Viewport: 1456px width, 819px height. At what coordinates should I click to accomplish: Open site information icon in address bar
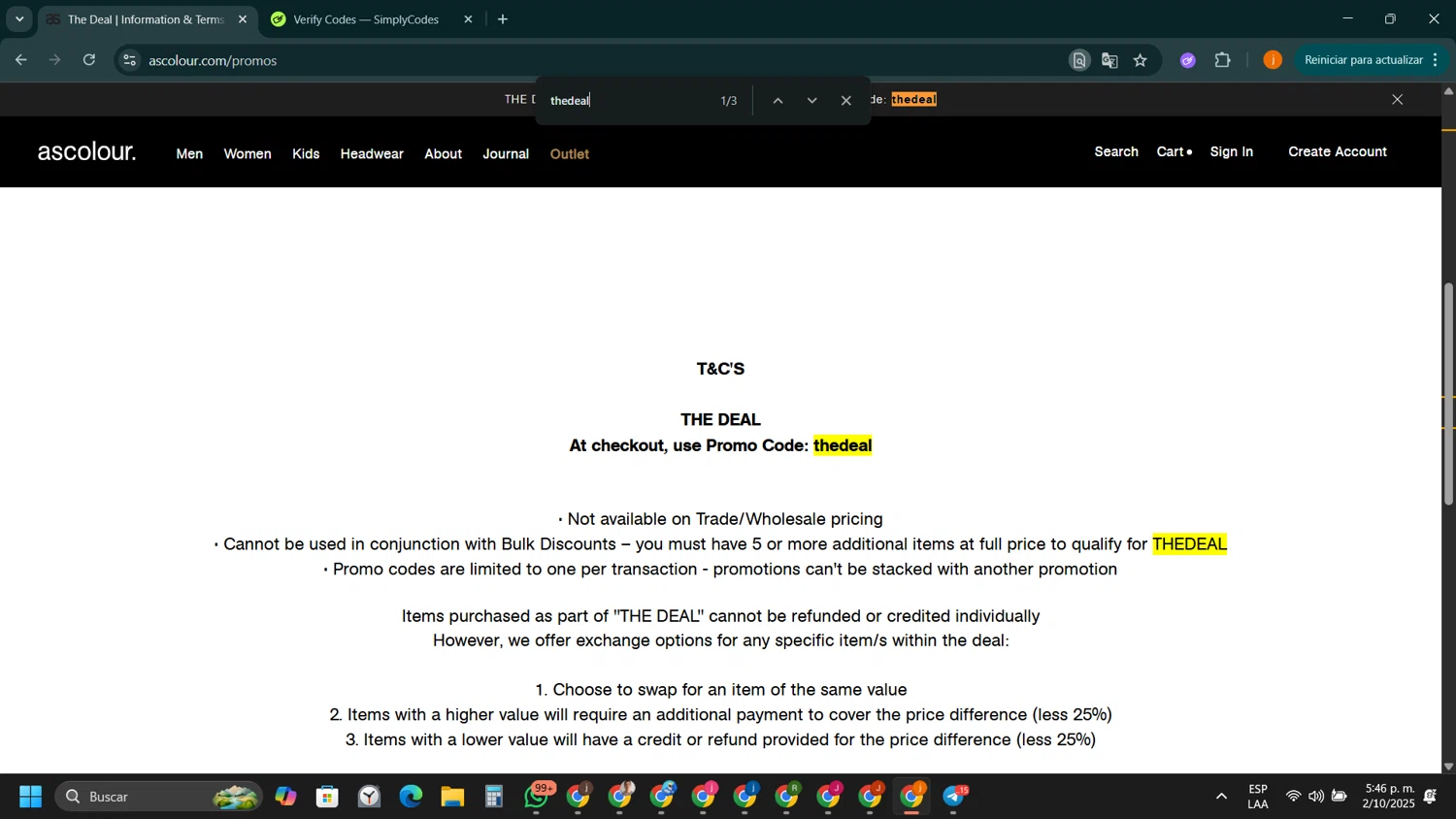(130, 60)
